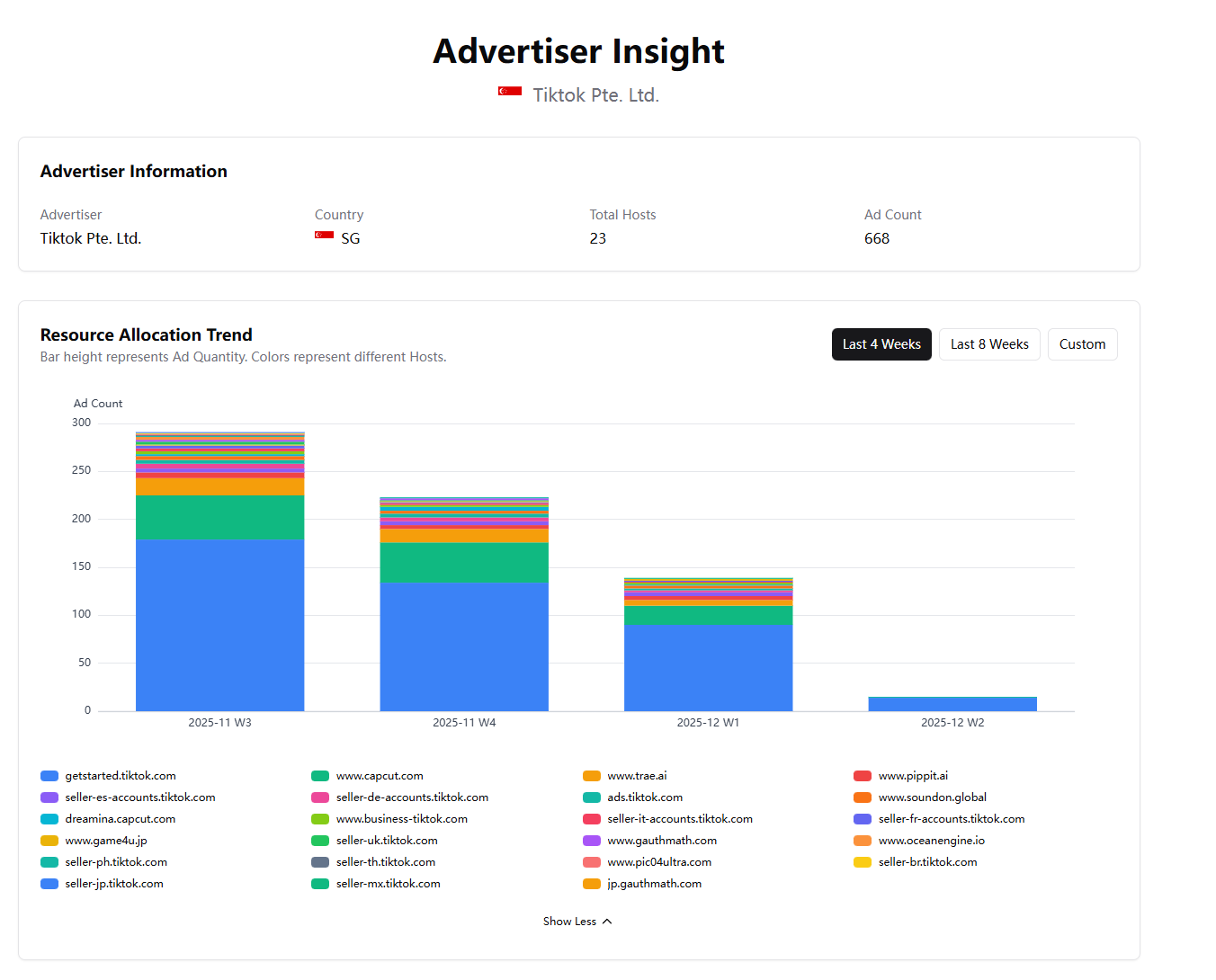Click the orange www.trae.ai legend swatch
The image size is (1216, 980).
point(592,776)
